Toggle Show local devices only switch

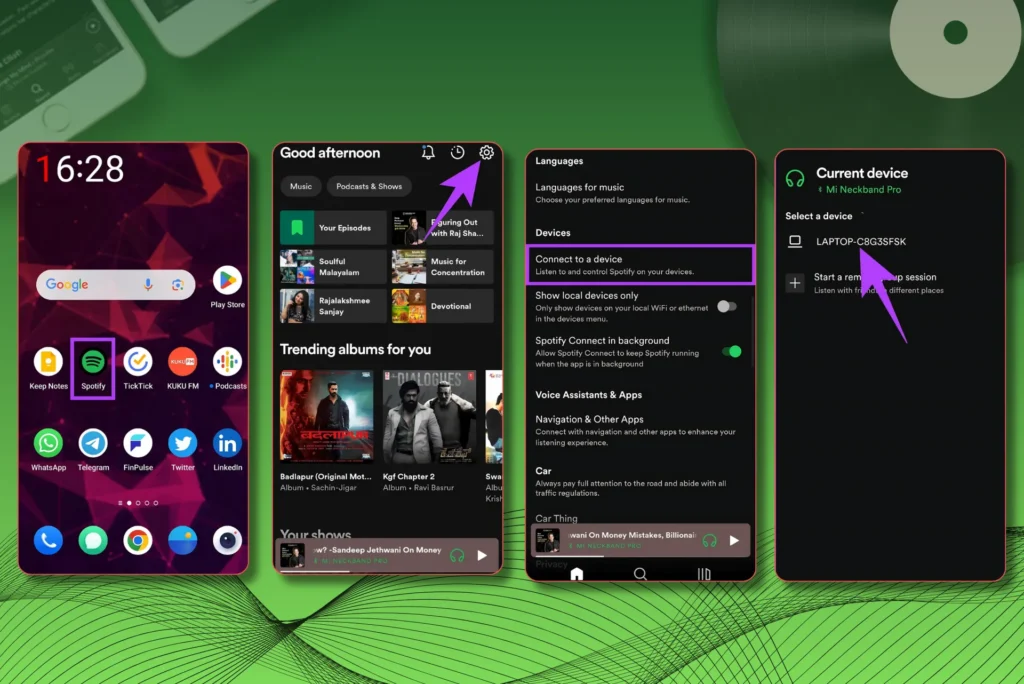pos(727,306)
